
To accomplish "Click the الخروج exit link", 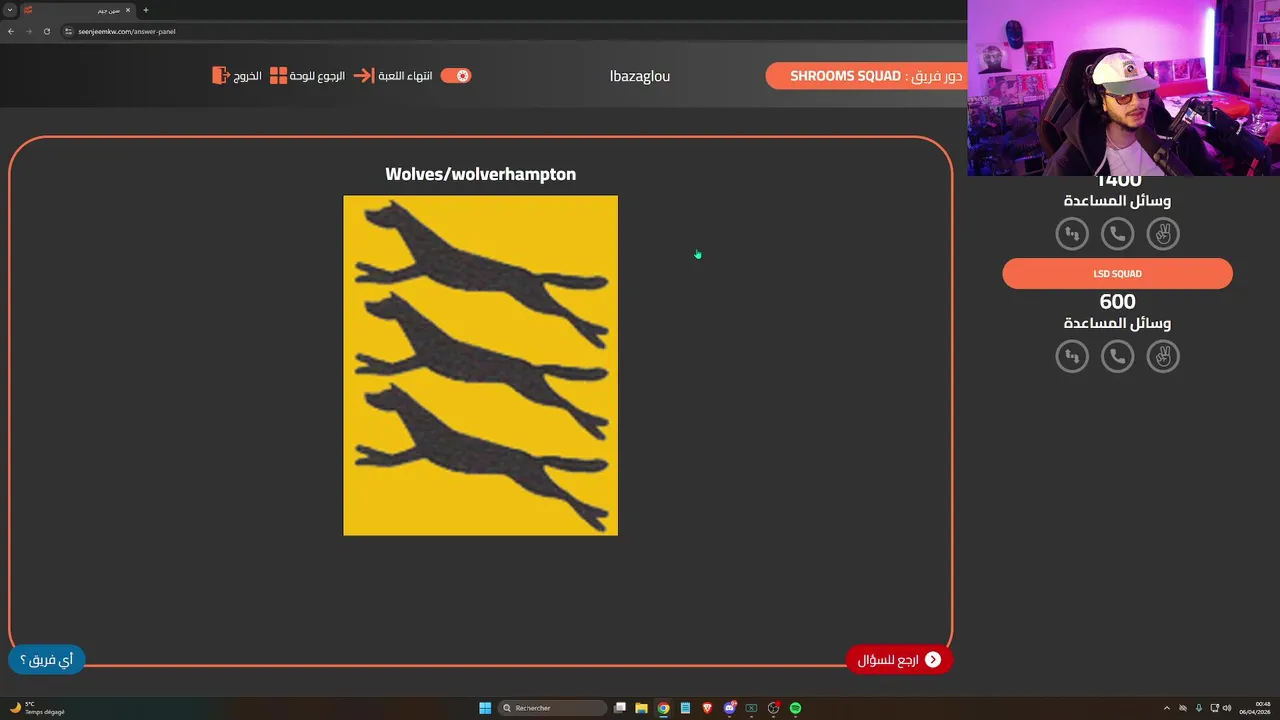I will coord(247,76).
